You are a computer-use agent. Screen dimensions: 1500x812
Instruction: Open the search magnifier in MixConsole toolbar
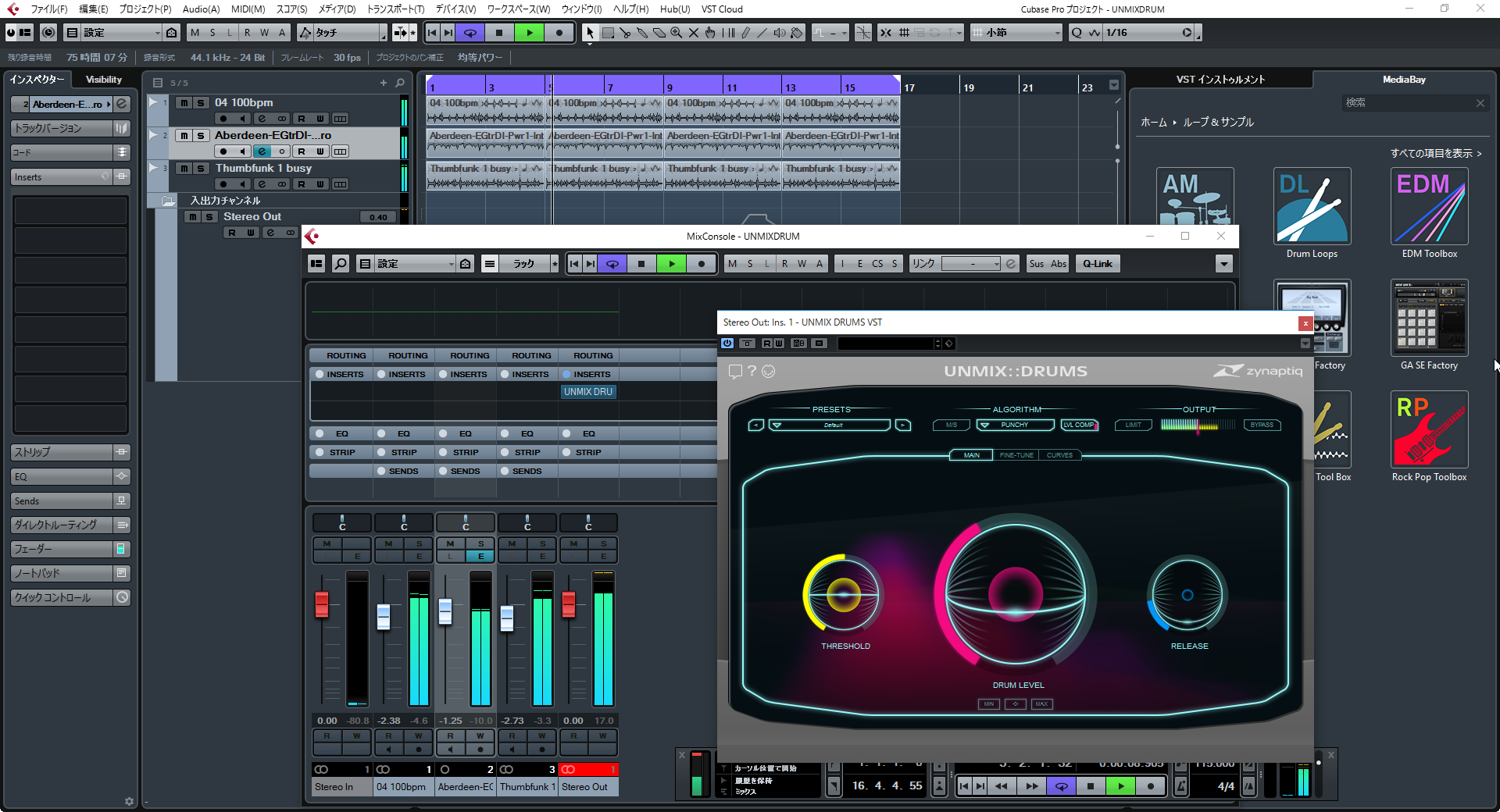point(341,264)
